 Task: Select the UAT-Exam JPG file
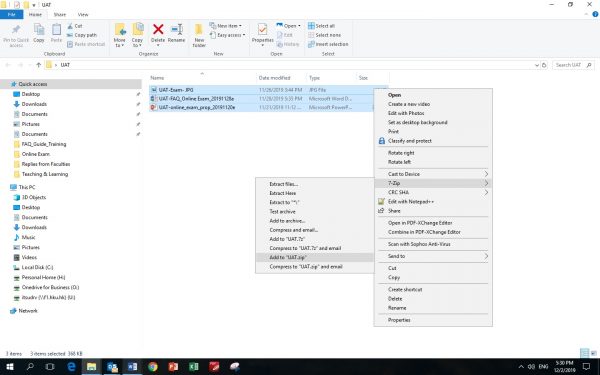(x=176, y=90)
